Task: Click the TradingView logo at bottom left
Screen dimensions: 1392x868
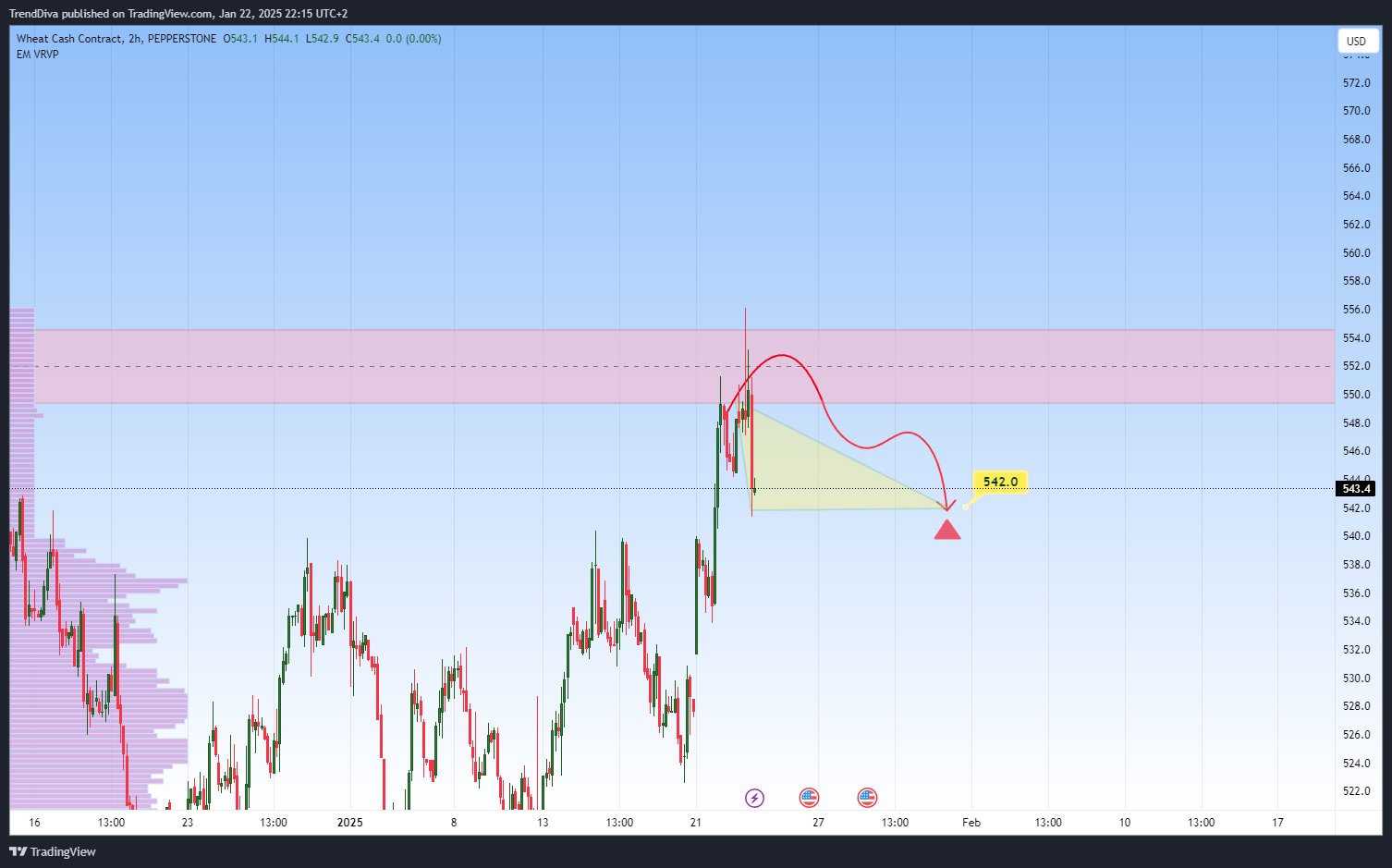Action: (53, 851)
